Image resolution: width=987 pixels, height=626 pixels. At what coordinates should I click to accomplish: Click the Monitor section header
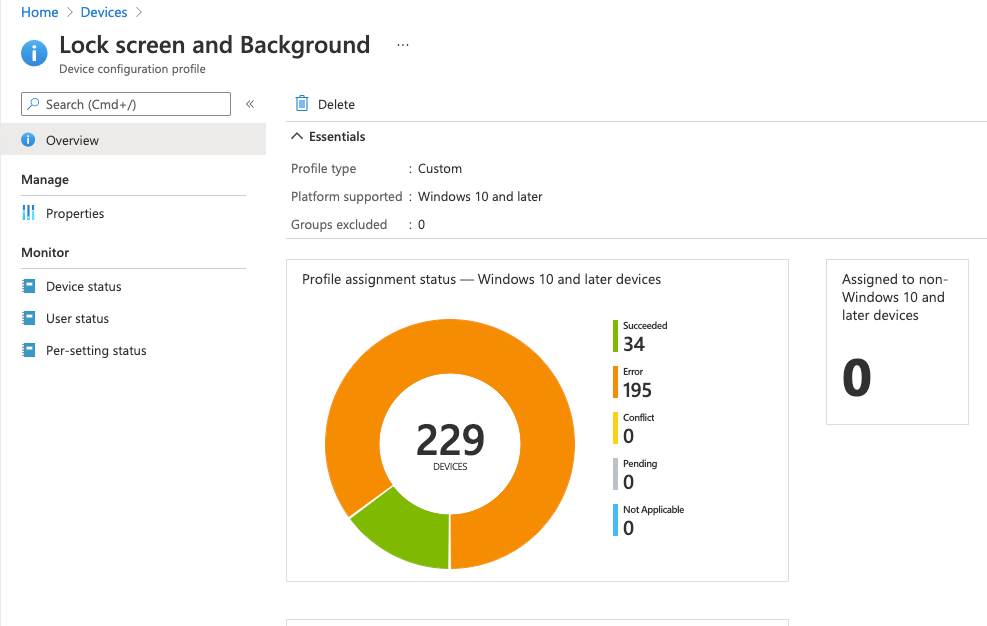(x=45, y=253)
